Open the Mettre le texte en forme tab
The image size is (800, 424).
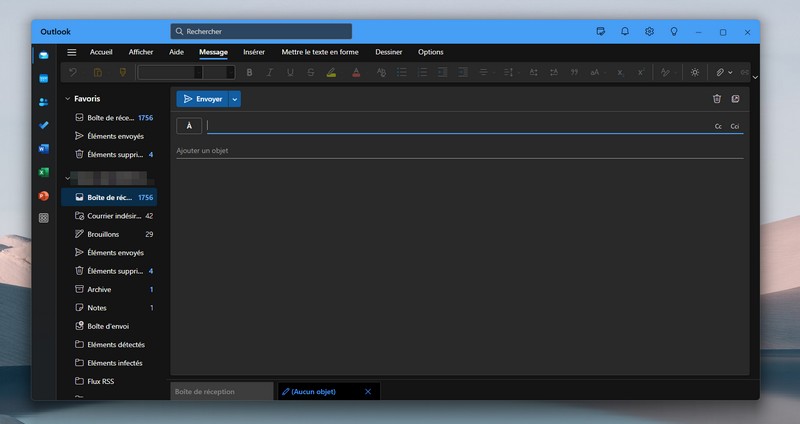319,52
